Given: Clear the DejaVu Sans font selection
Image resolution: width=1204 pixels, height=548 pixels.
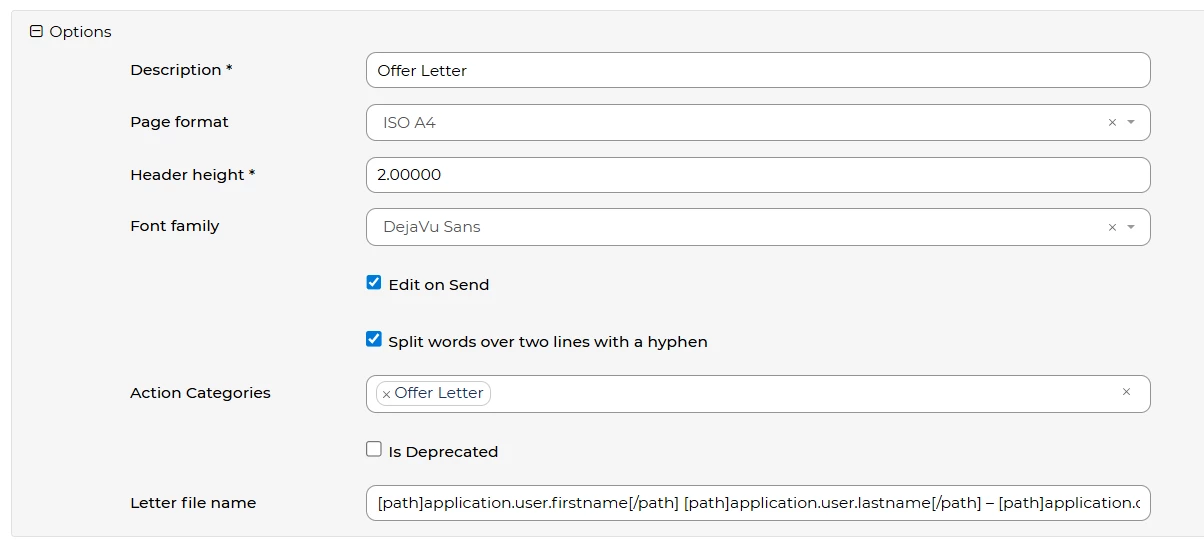Looking at the screenshot, I should pos(1112,228).
